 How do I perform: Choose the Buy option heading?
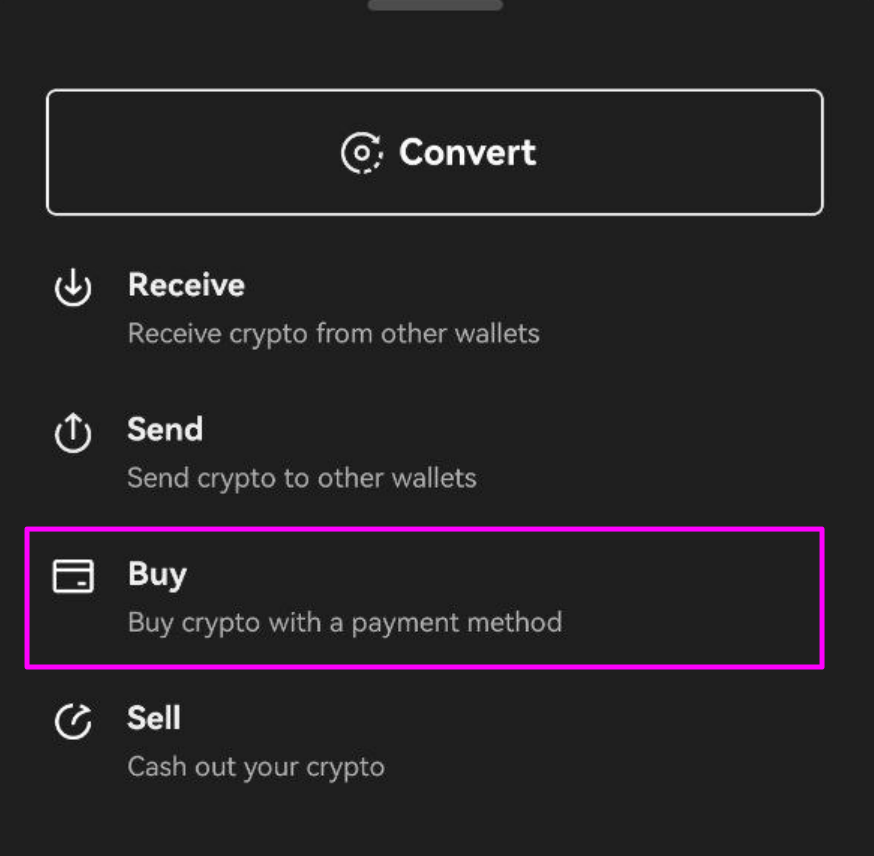(157, 574)
